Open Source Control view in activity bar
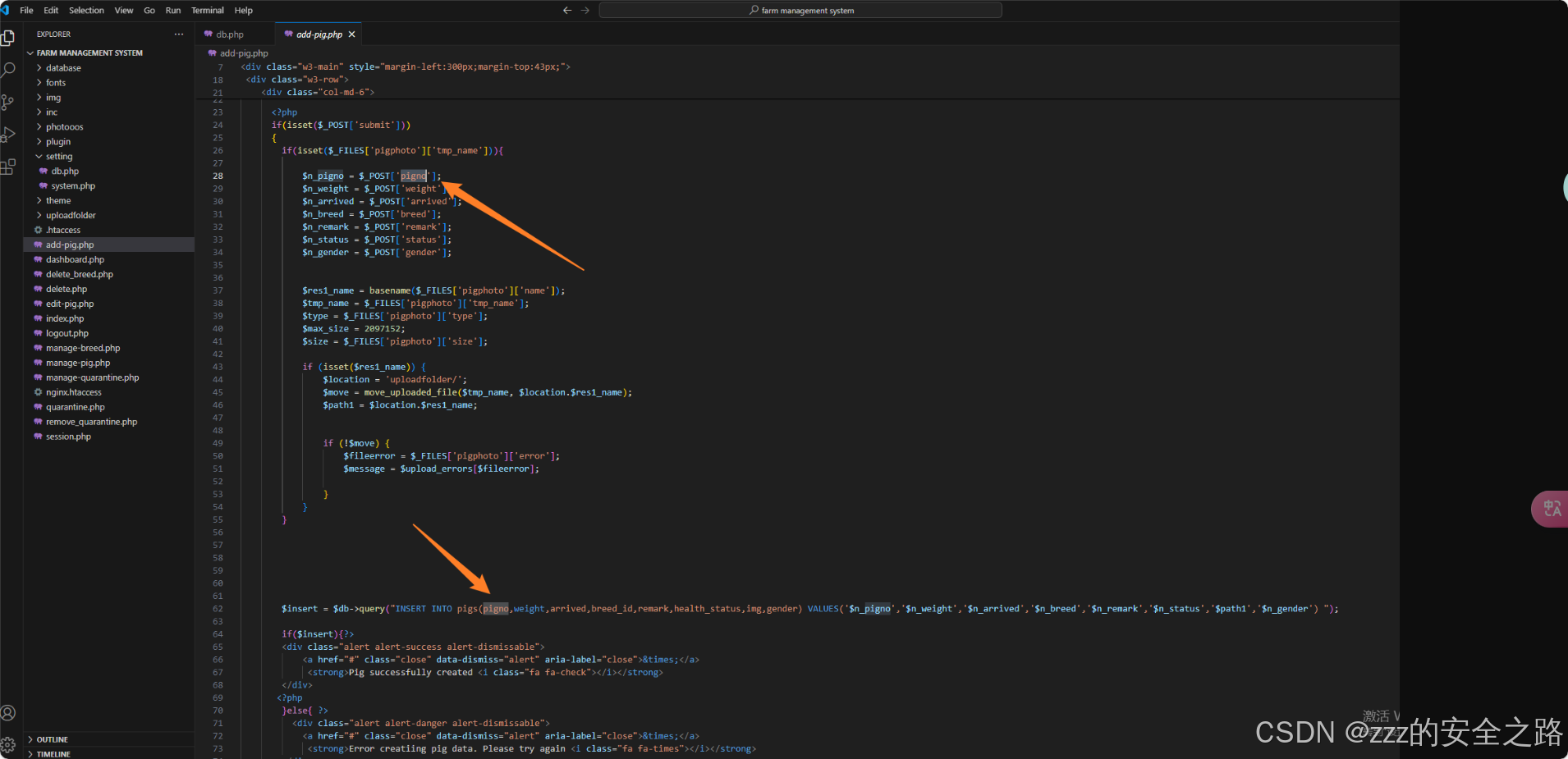The height and width of the screenshot is (759, 1568). point(8,102)
